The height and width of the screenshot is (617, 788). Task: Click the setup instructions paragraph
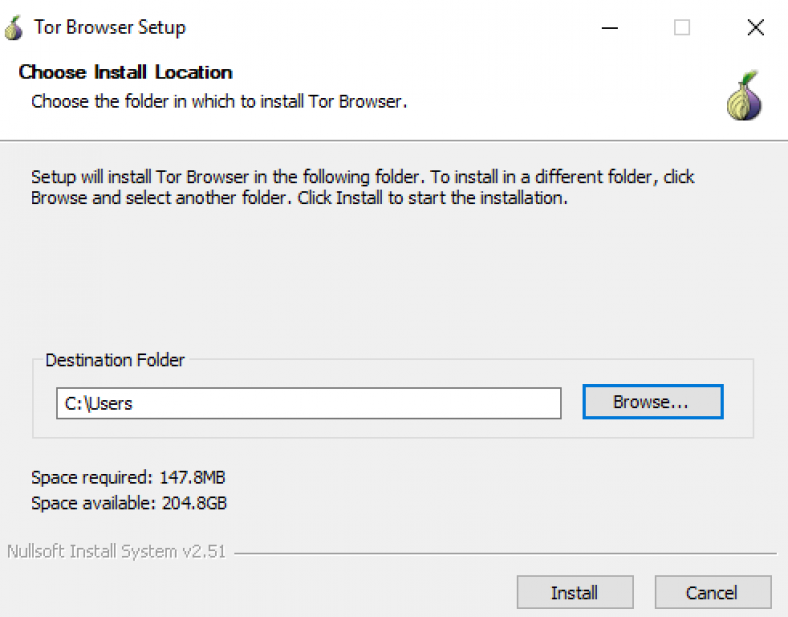click(x=362, y=187)
